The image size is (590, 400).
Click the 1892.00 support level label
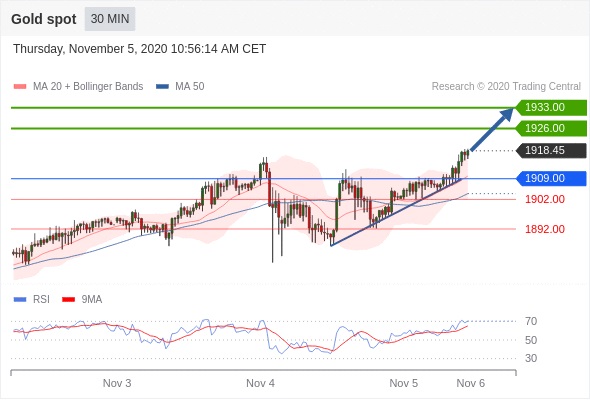545,229
